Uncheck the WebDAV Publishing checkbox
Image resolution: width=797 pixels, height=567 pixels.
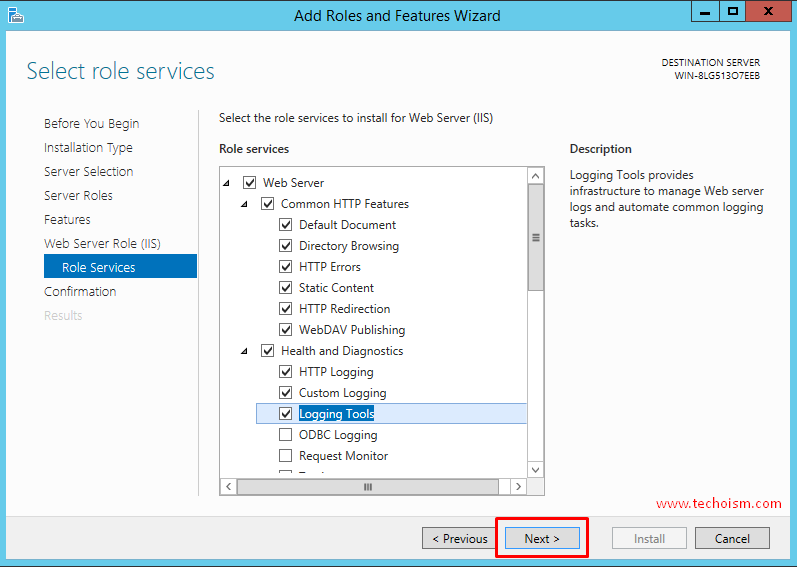(x=286, y=330)
